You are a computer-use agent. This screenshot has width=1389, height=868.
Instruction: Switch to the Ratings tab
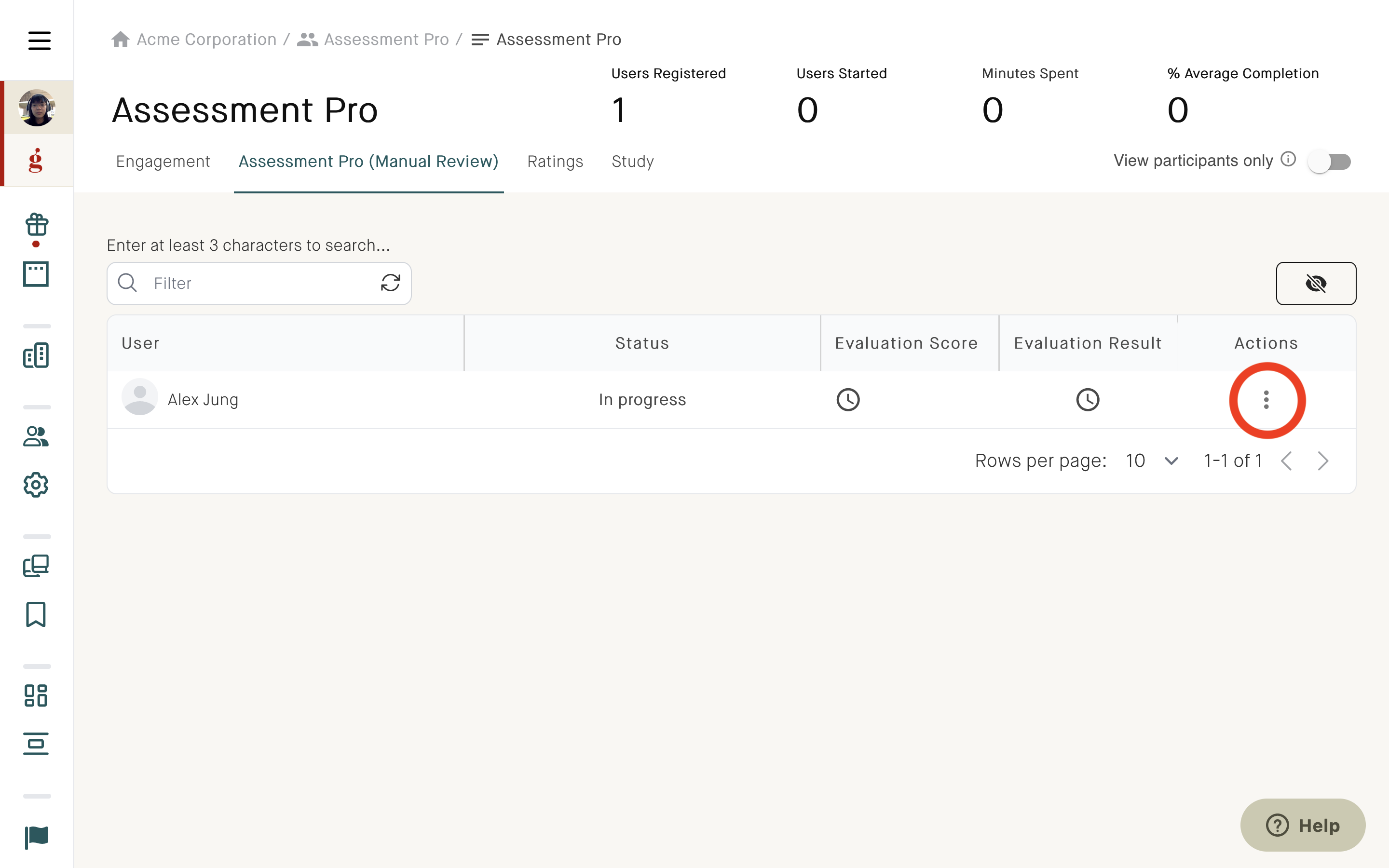coord(555,162)
